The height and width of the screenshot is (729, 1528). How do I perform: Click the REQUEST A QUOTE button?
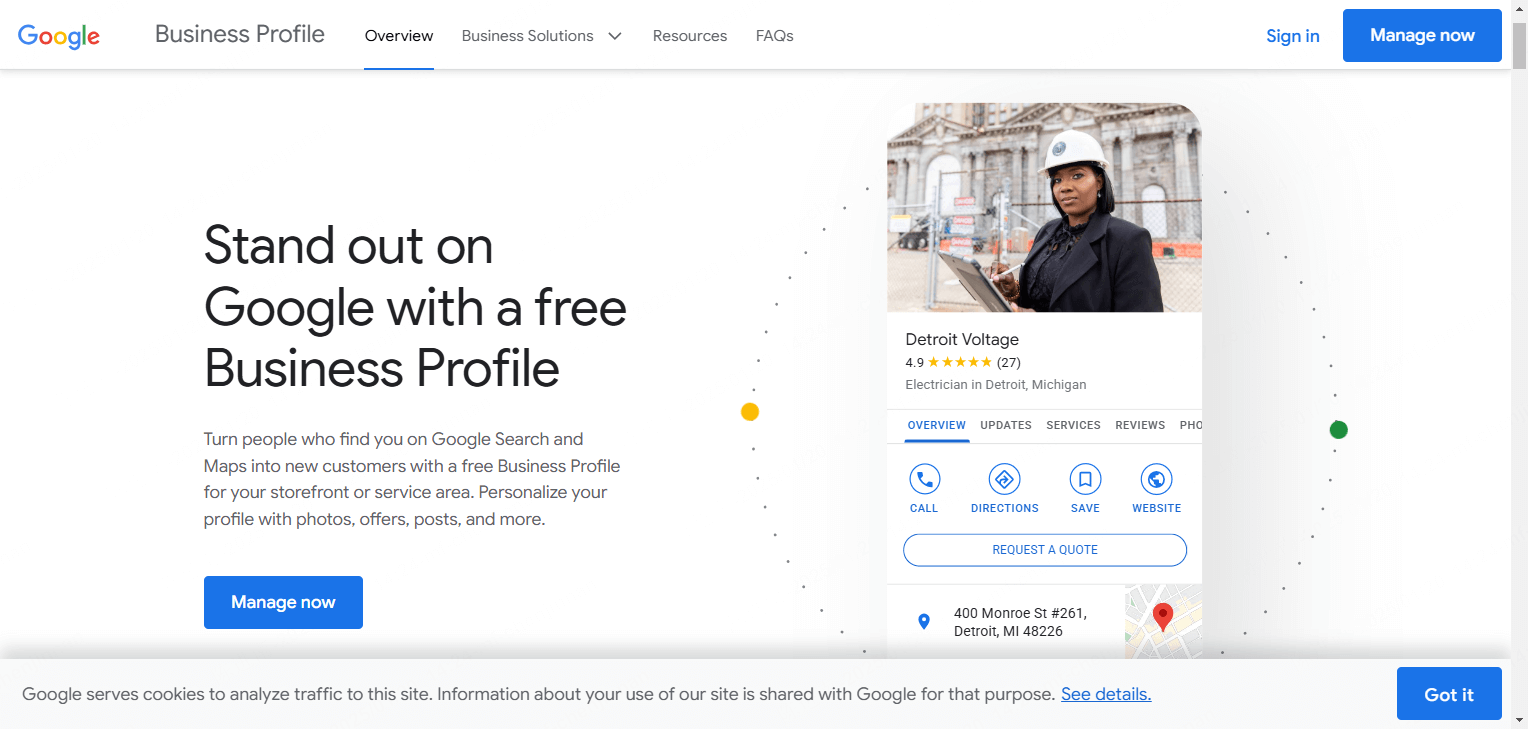[x=1045, y=550]
